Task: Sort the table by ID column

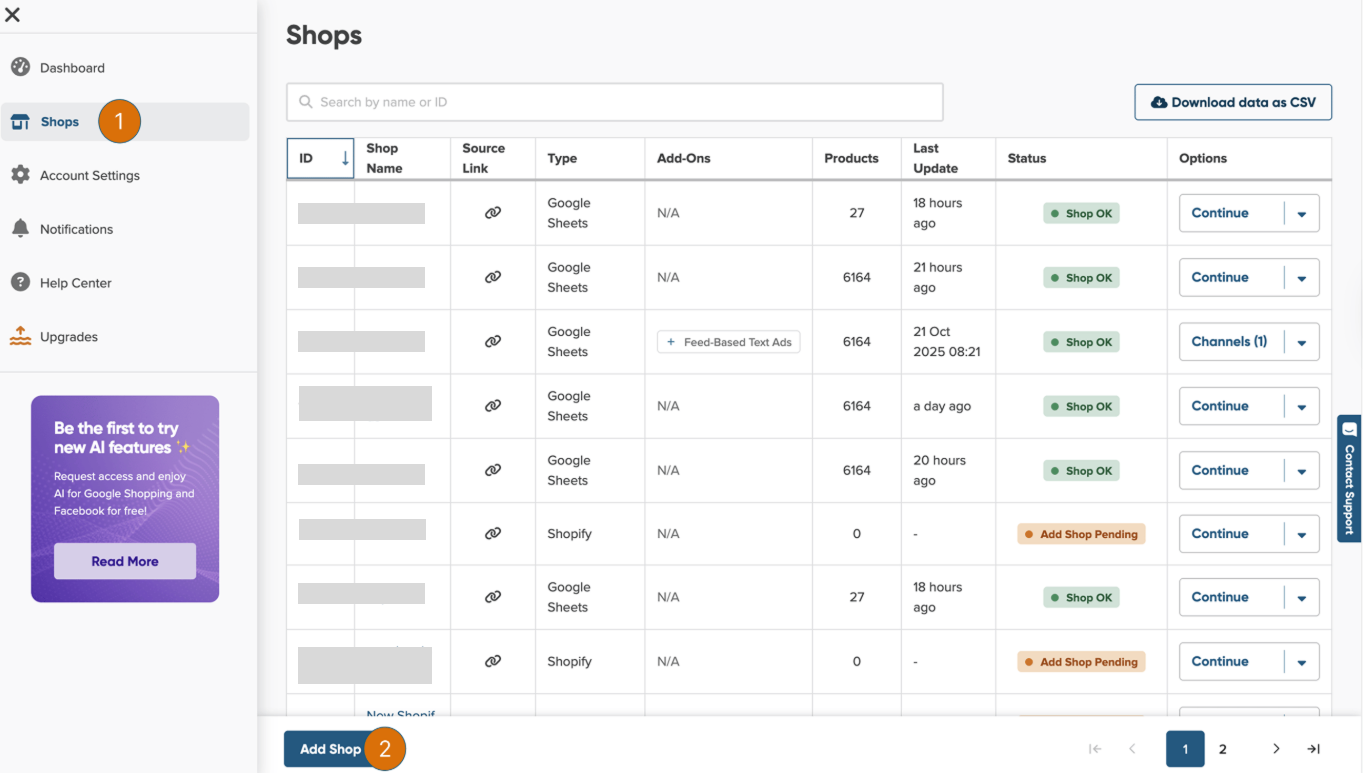Action: coord(320,158)
